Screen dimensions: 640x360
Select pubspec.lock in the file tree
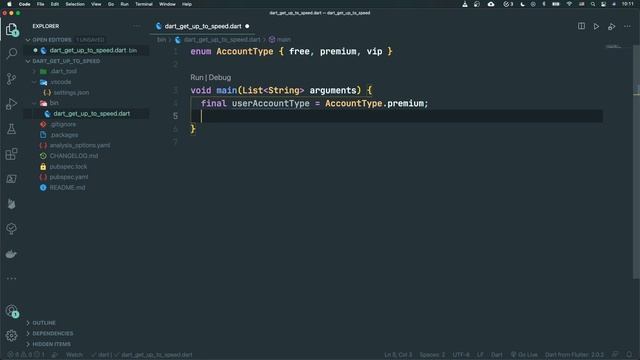[68, 167]
